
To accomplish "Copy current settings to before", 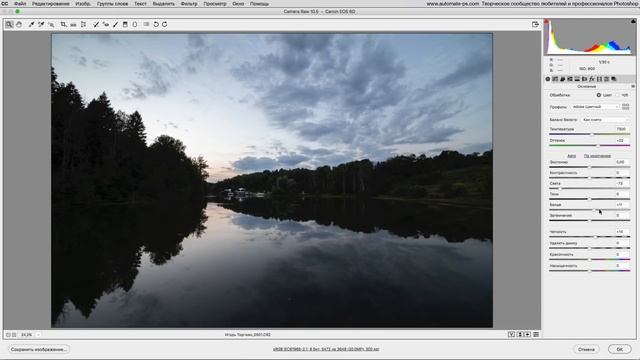I will [x=528, y=334].
